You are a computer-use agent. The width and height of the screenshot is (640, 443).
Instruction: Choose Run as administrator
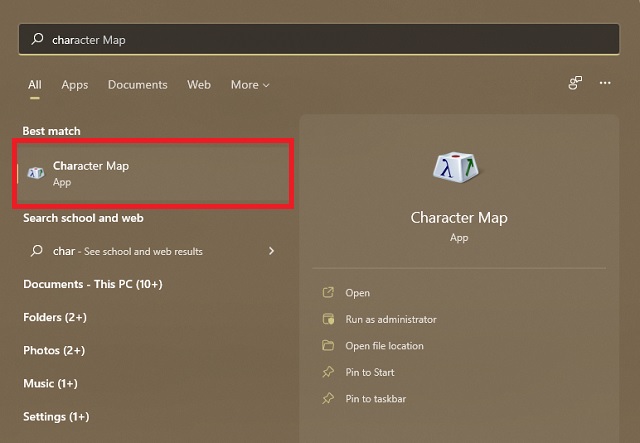(391, 319)
